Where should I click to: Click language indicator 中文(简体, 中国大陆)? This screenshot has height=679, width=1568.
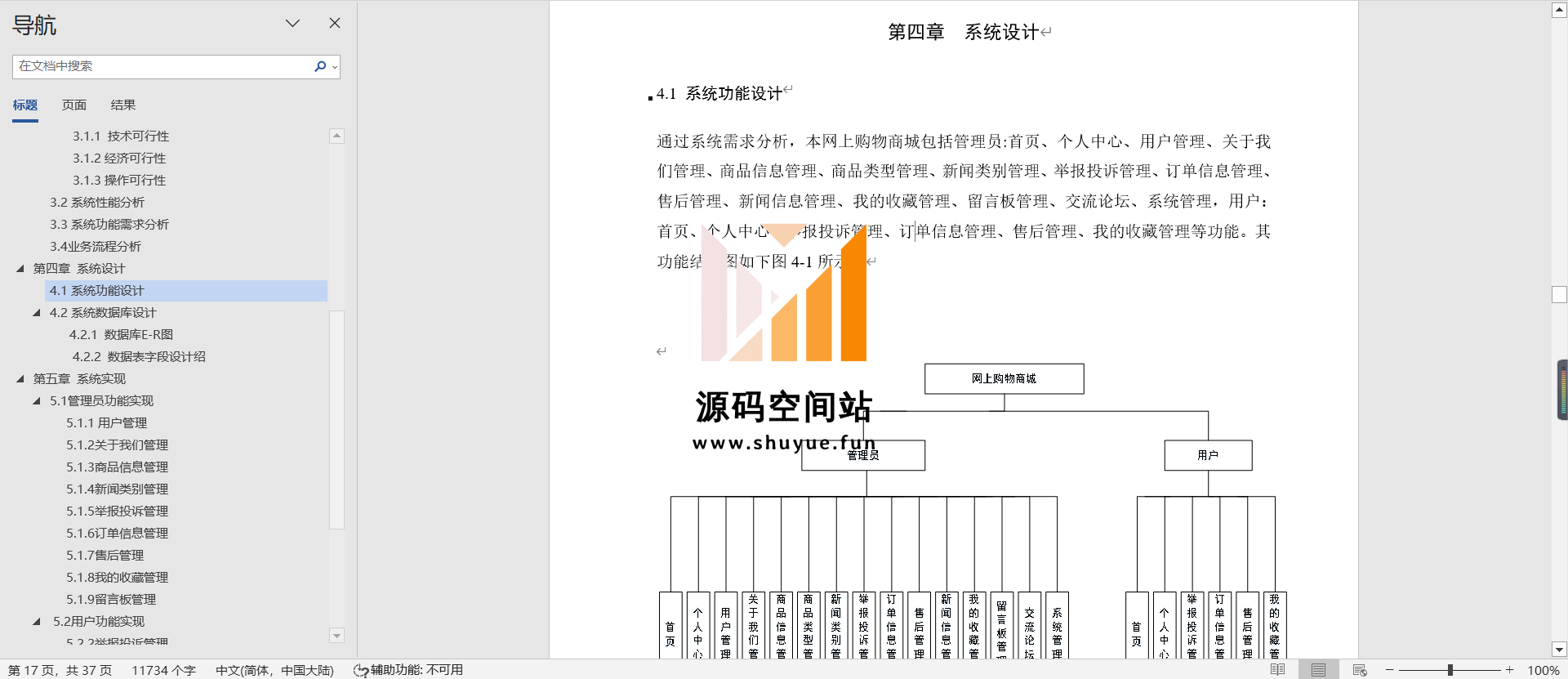[x=274, y=670]
